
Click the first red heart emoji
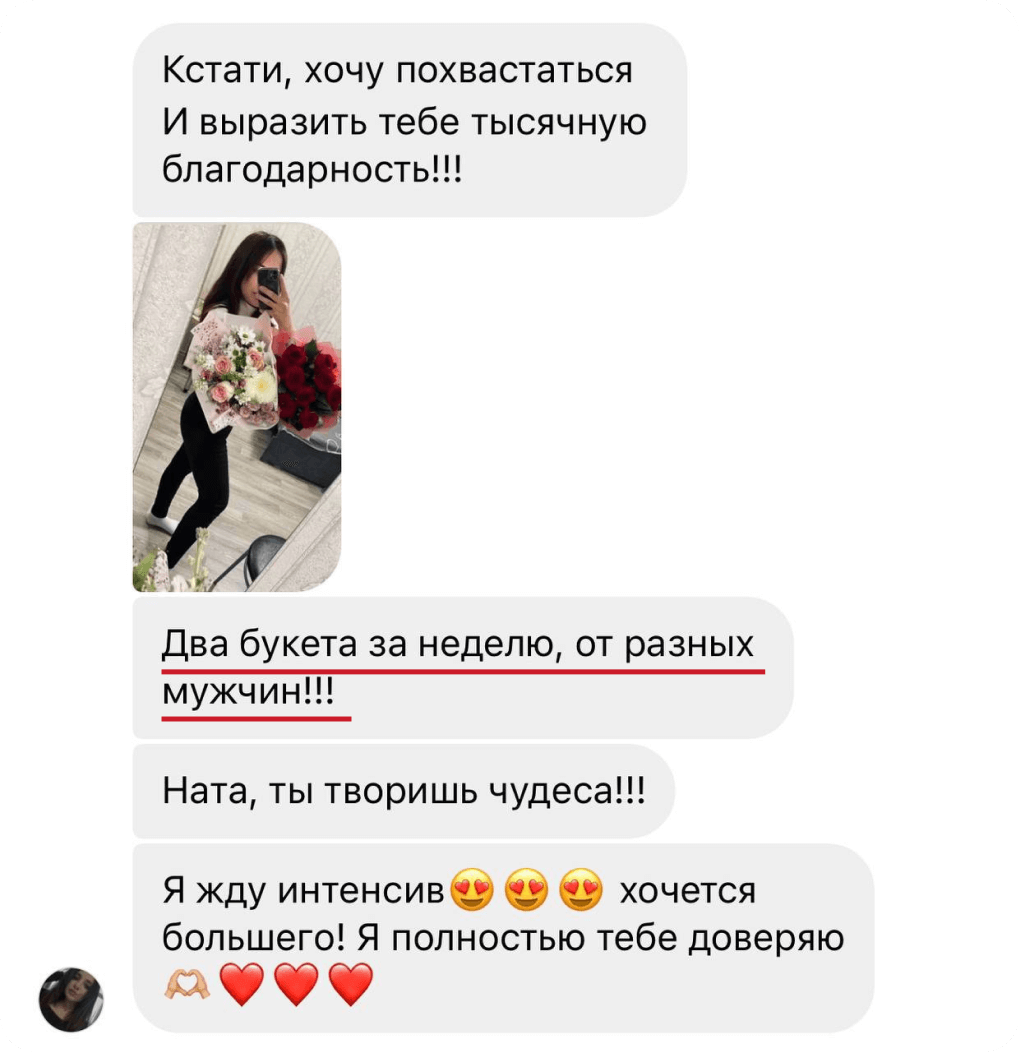242,984
